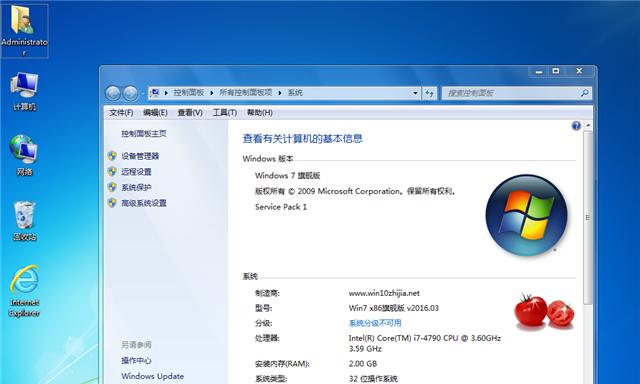Open the Administrator folder desktop icon

point(24,31)
